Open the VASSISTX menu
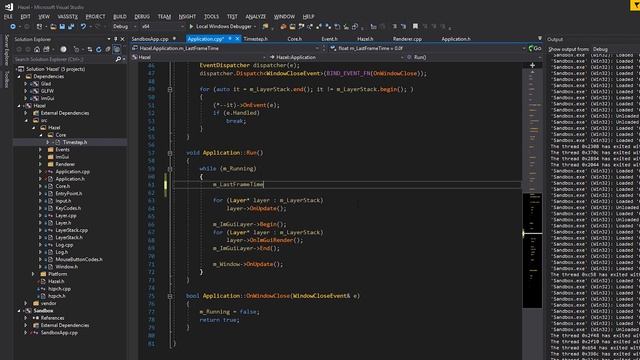 coord(67,17)
